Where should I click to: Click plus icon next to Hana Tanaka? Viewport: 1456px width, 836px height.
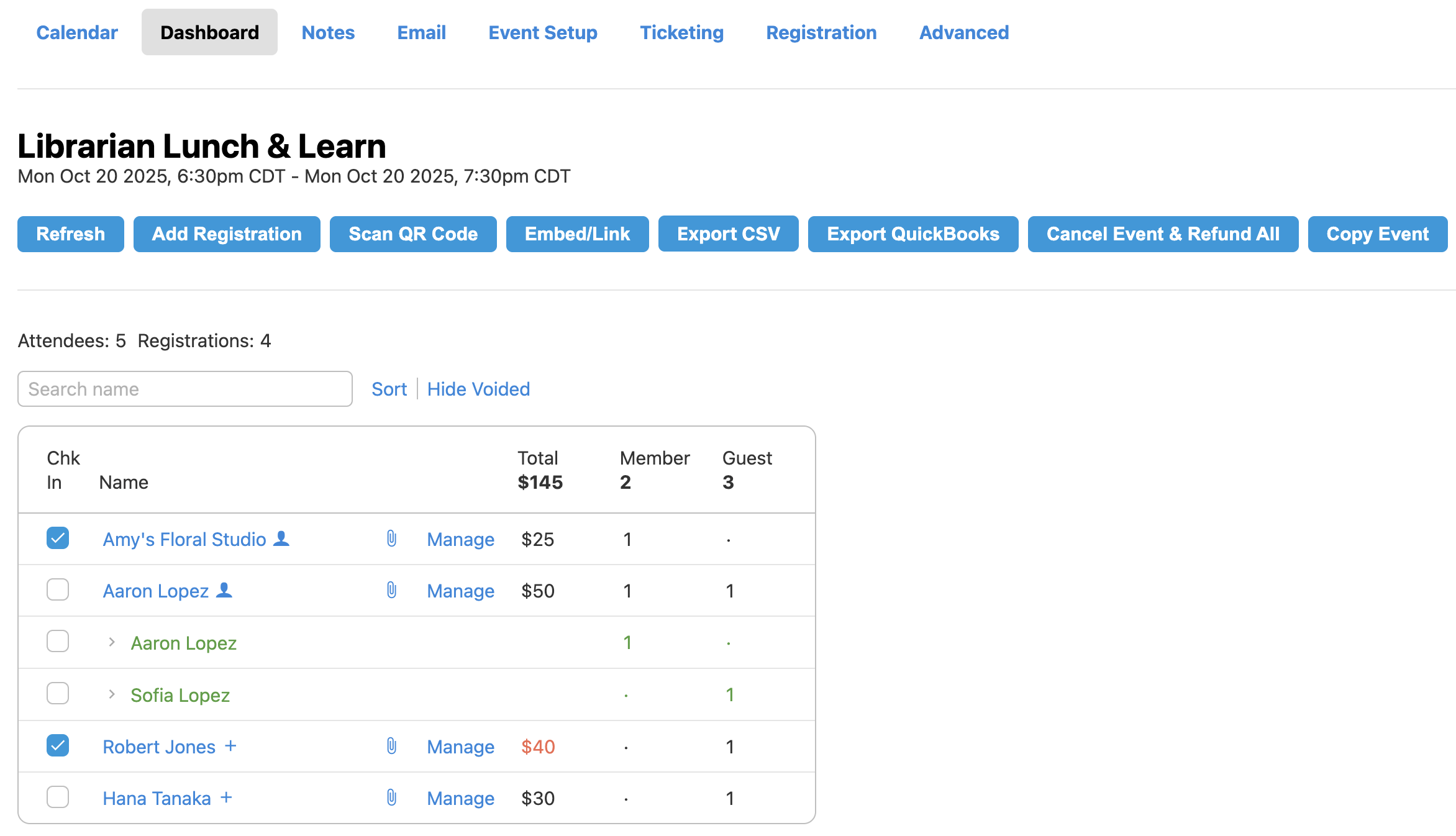click(226, 797)
